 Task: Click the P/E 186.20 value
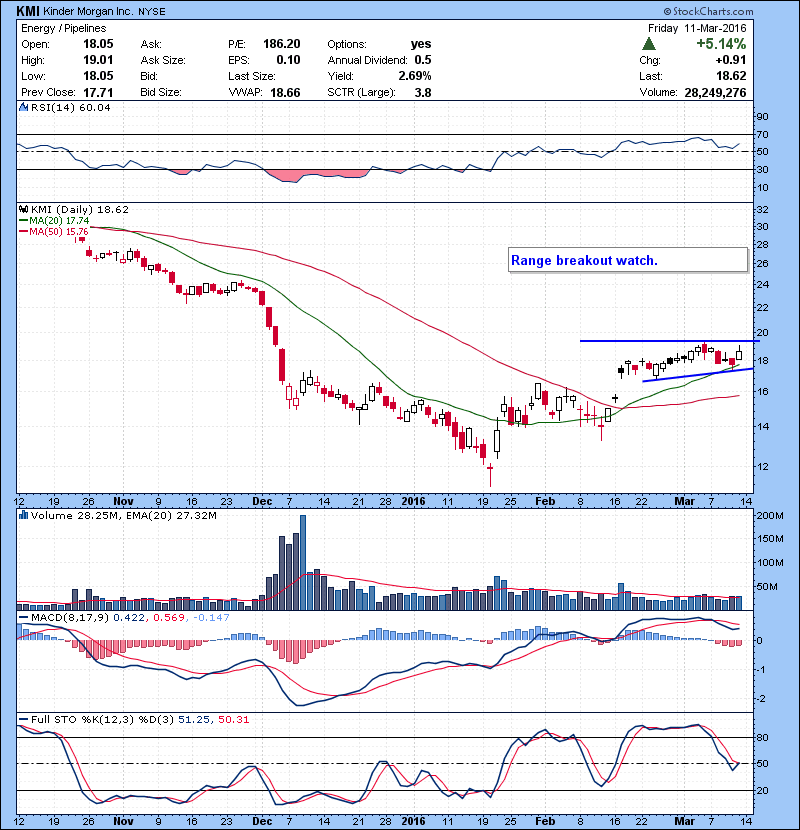[281, 44]
